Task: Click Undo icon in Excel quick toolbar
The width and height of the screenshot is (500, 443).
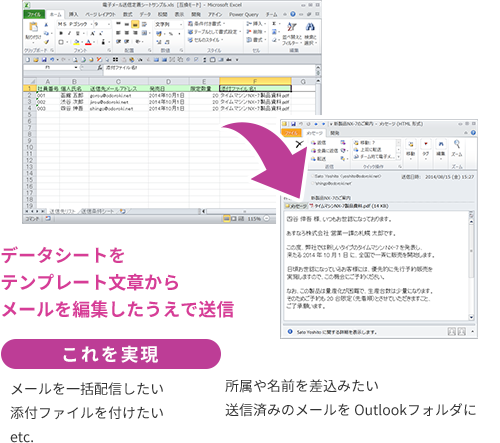Action: (52, 60)
